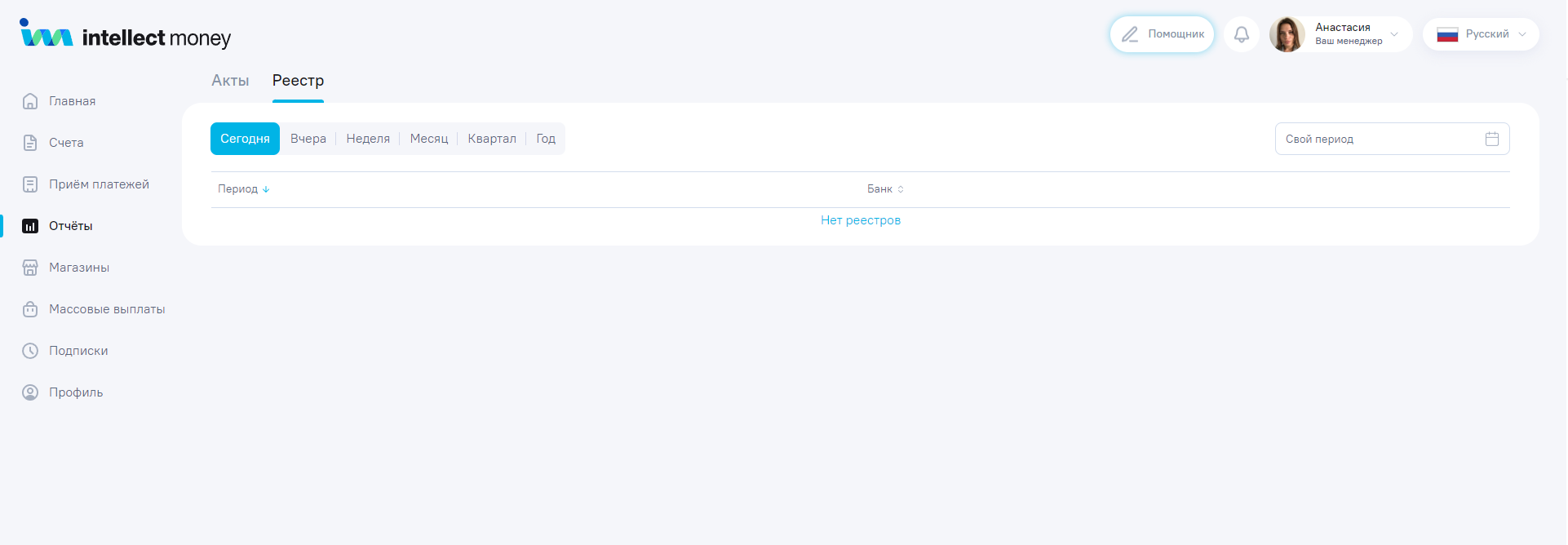
Task: Click the document icon next to Счета
Action: (30, 143)
